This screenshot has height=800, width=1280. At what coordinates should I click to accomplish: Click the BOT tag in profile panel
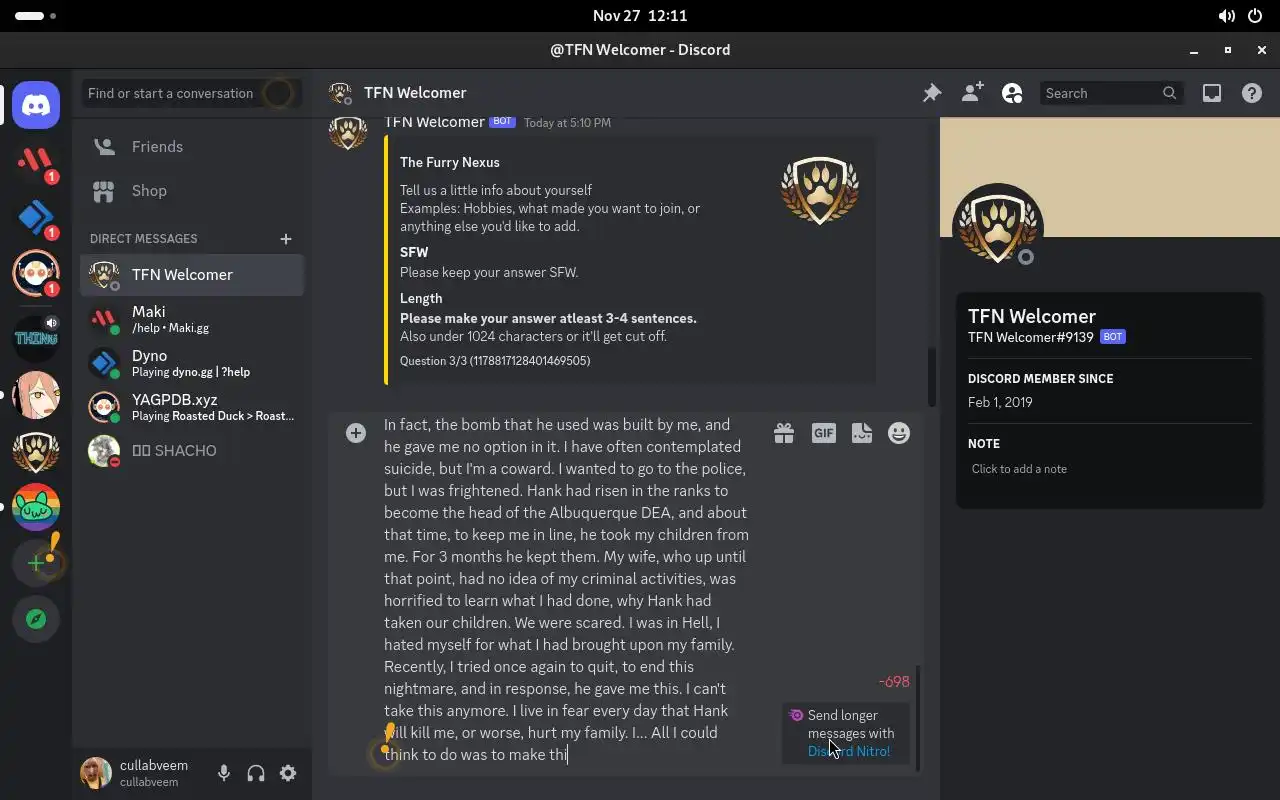(x=1113, y=337)
